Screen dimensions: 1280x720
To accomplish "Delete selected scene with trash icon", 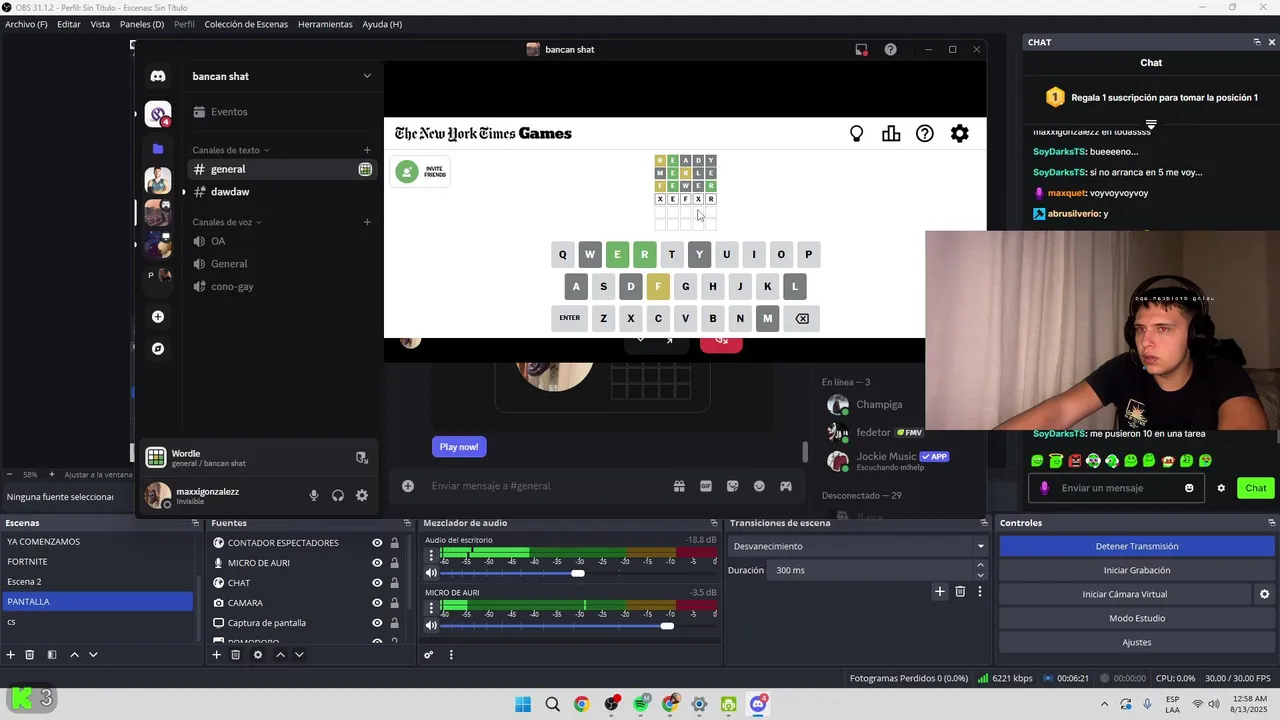I will [30, 655].
